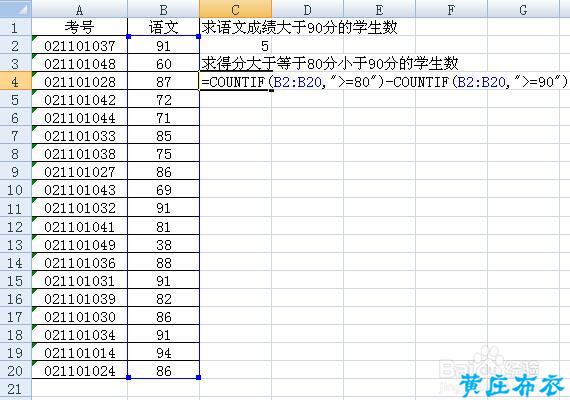Click result cell showing 5
The height and width of the screenshot is (400, 570).
tap(235, 45)
